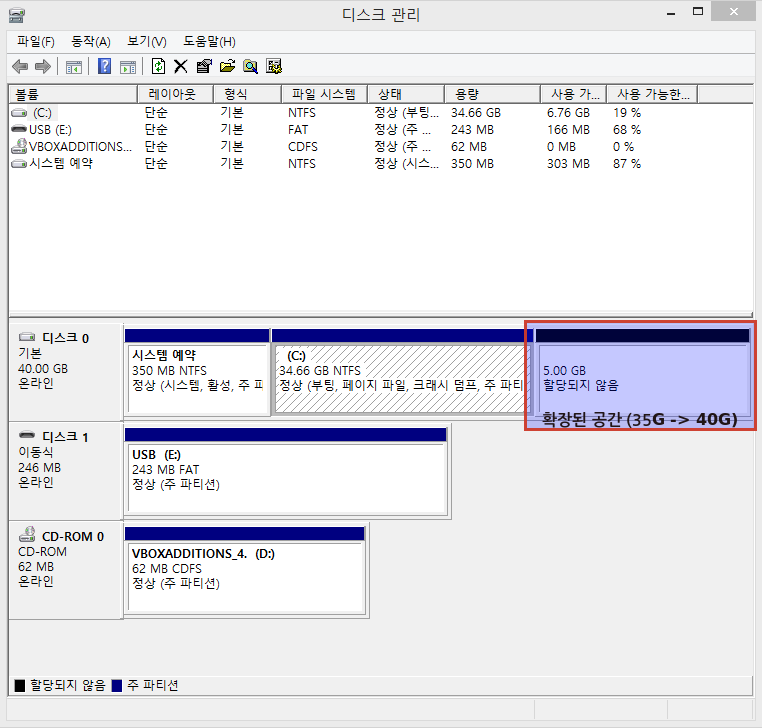This screenshot has height=728, width=762.
Task: Click the drive icon beside (C:) volume
Action: tap(19, 113)
